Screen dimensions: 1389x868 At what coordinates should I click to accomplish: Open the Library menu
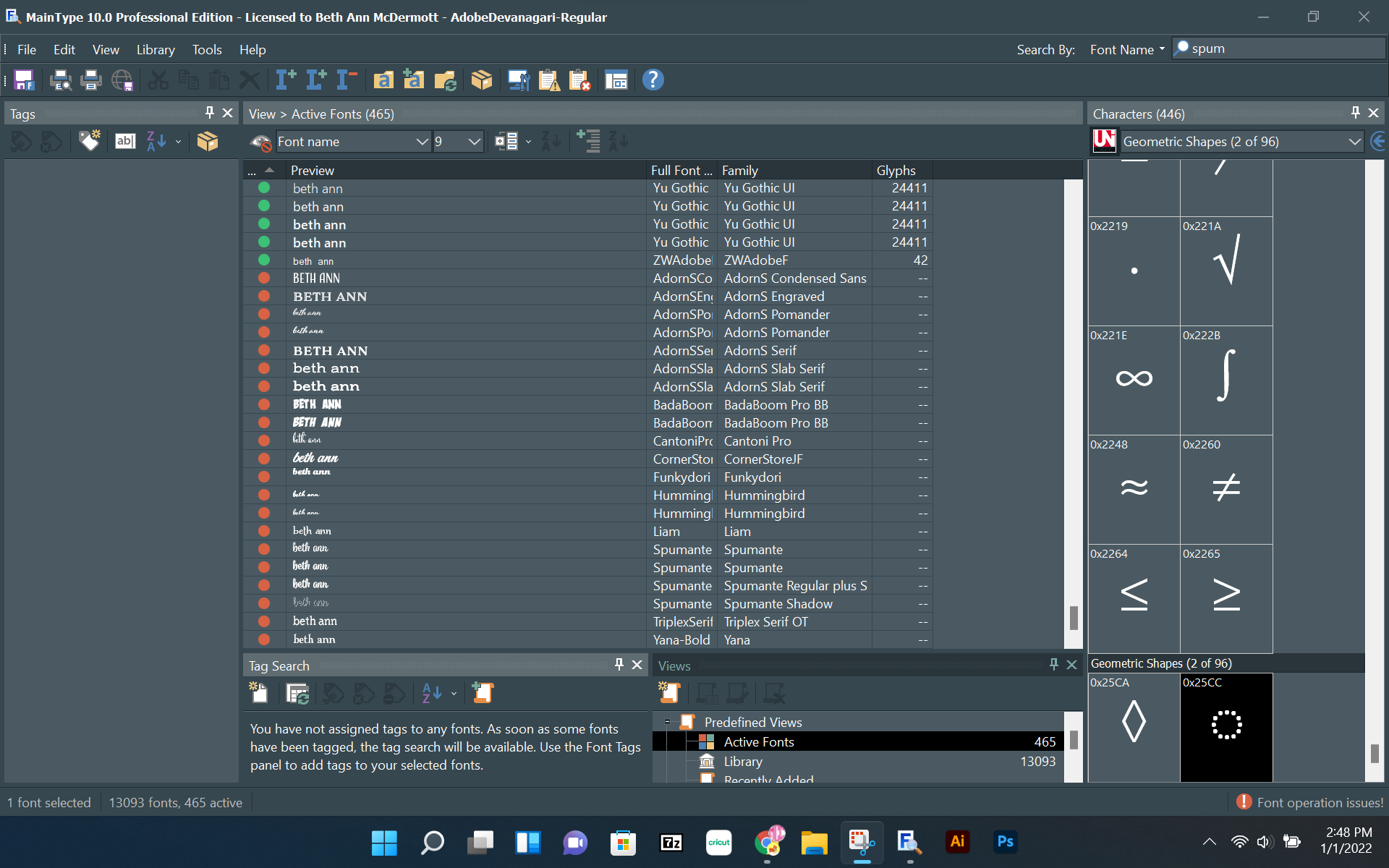156,49
